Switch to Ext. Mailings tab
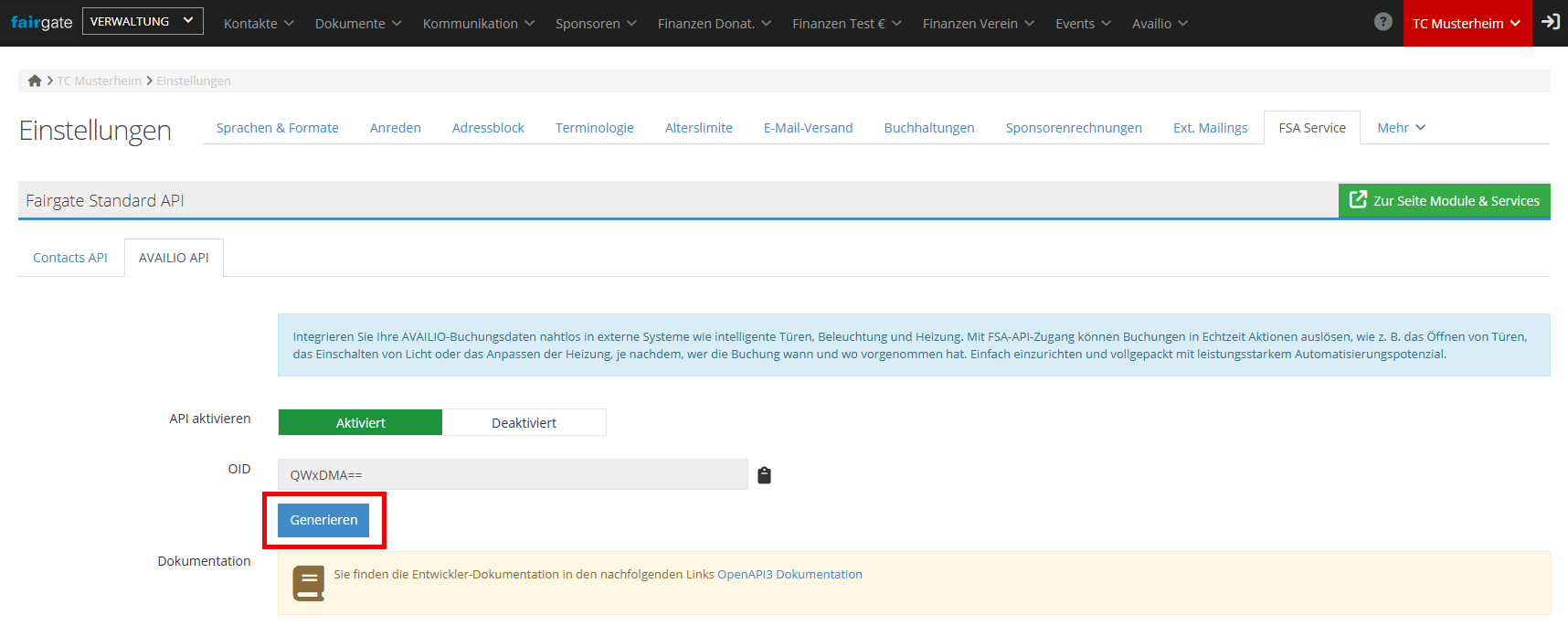Viewport: 1568px width, 626px height. tap(1210, 128)
